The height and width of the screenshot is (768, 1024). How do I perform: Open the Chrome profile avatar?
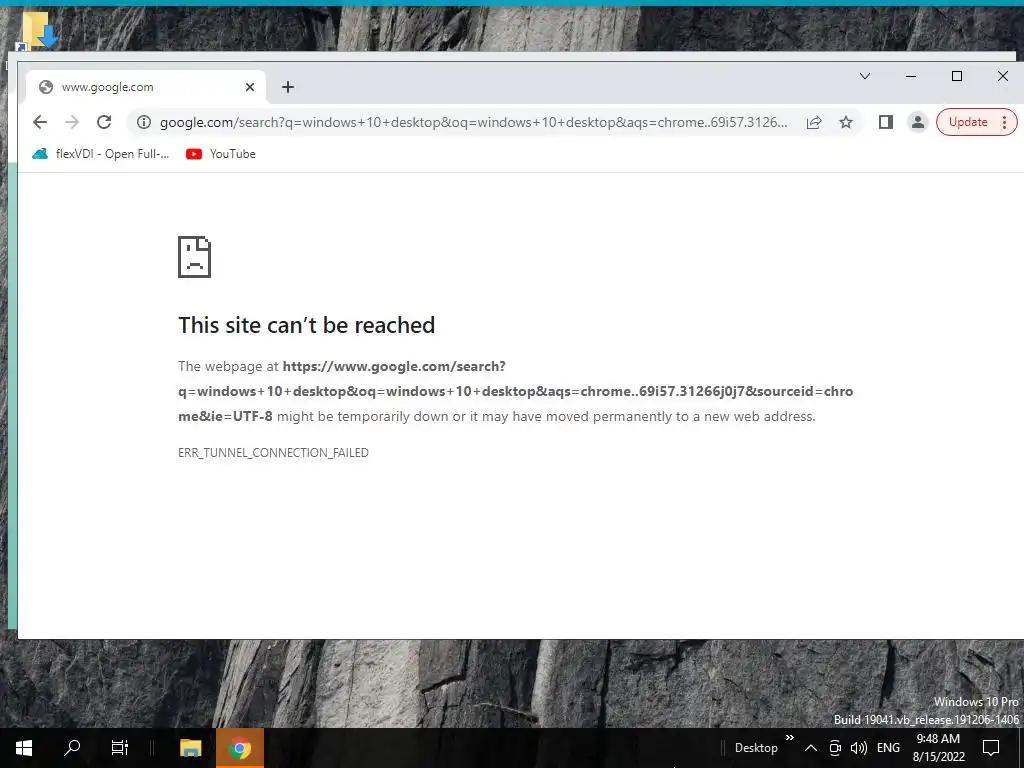pyautogui.click(x=918, y=122)
